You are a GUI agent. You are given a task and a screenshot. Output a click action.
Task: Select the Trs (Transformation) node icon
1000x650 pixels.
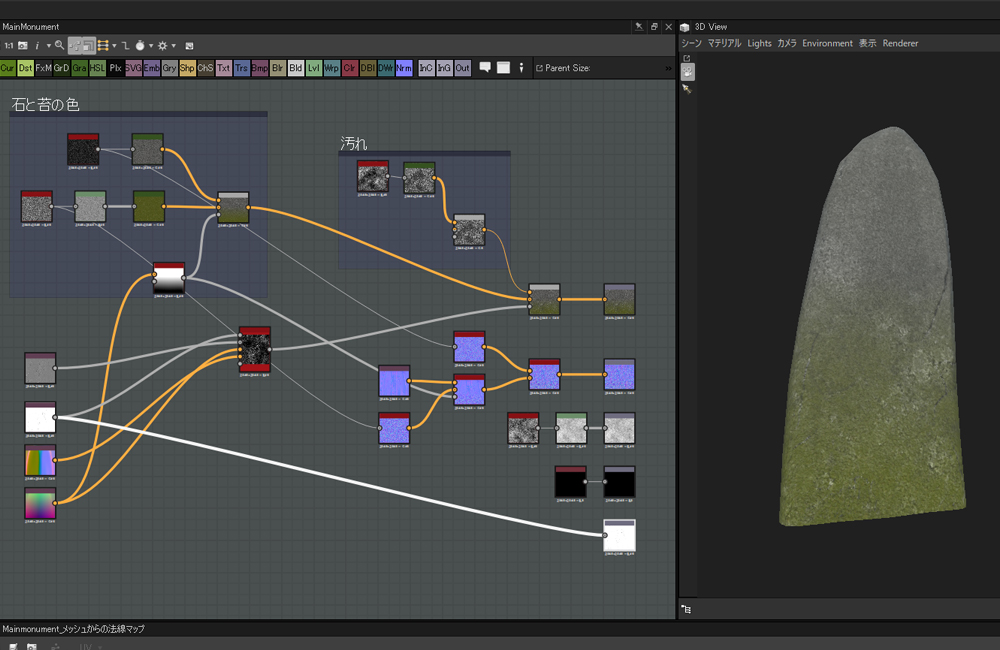point(240,67)
